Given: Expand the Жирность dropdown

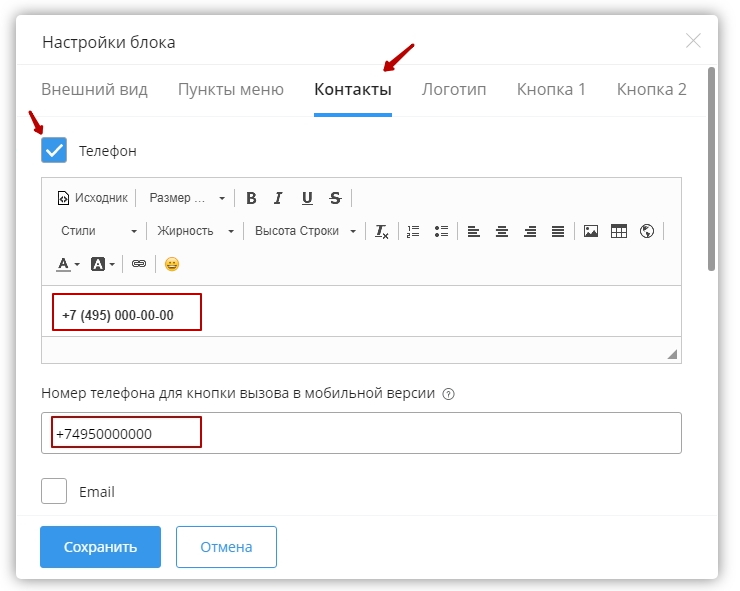Looking at the screenshot, I should [x=195, y=231].
